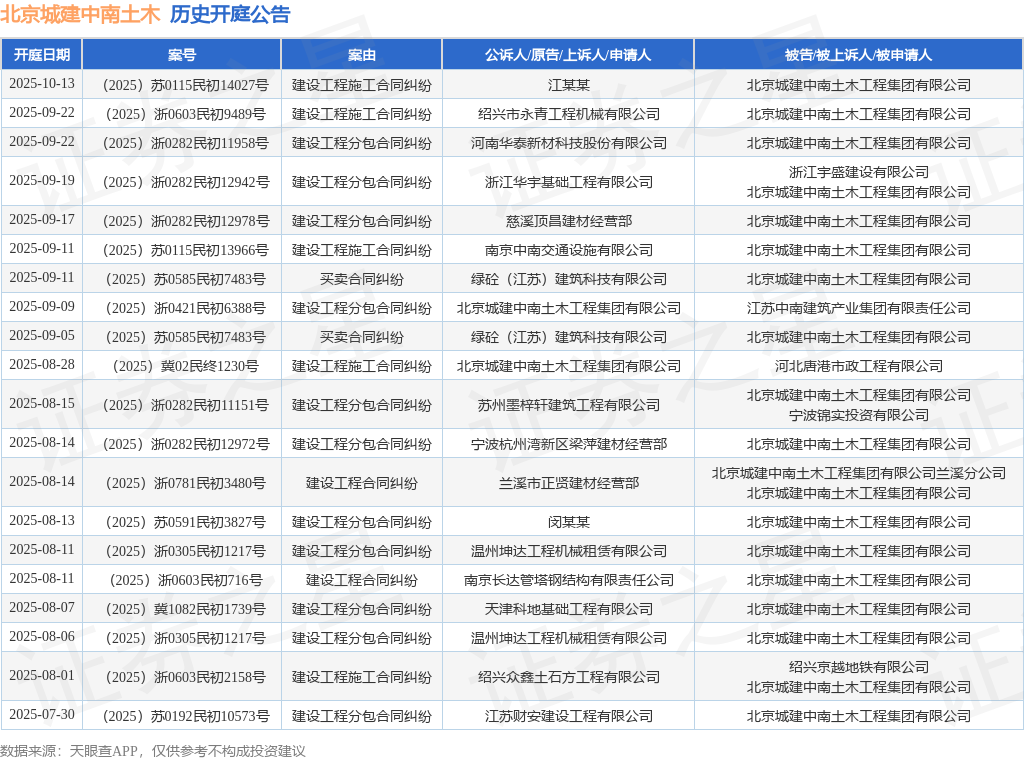Select plaintiff 苏州墨梓轩建筑工程有限公司
Image resolution: width=1024 pixels, height=760 pixels.
pos(568,405)
